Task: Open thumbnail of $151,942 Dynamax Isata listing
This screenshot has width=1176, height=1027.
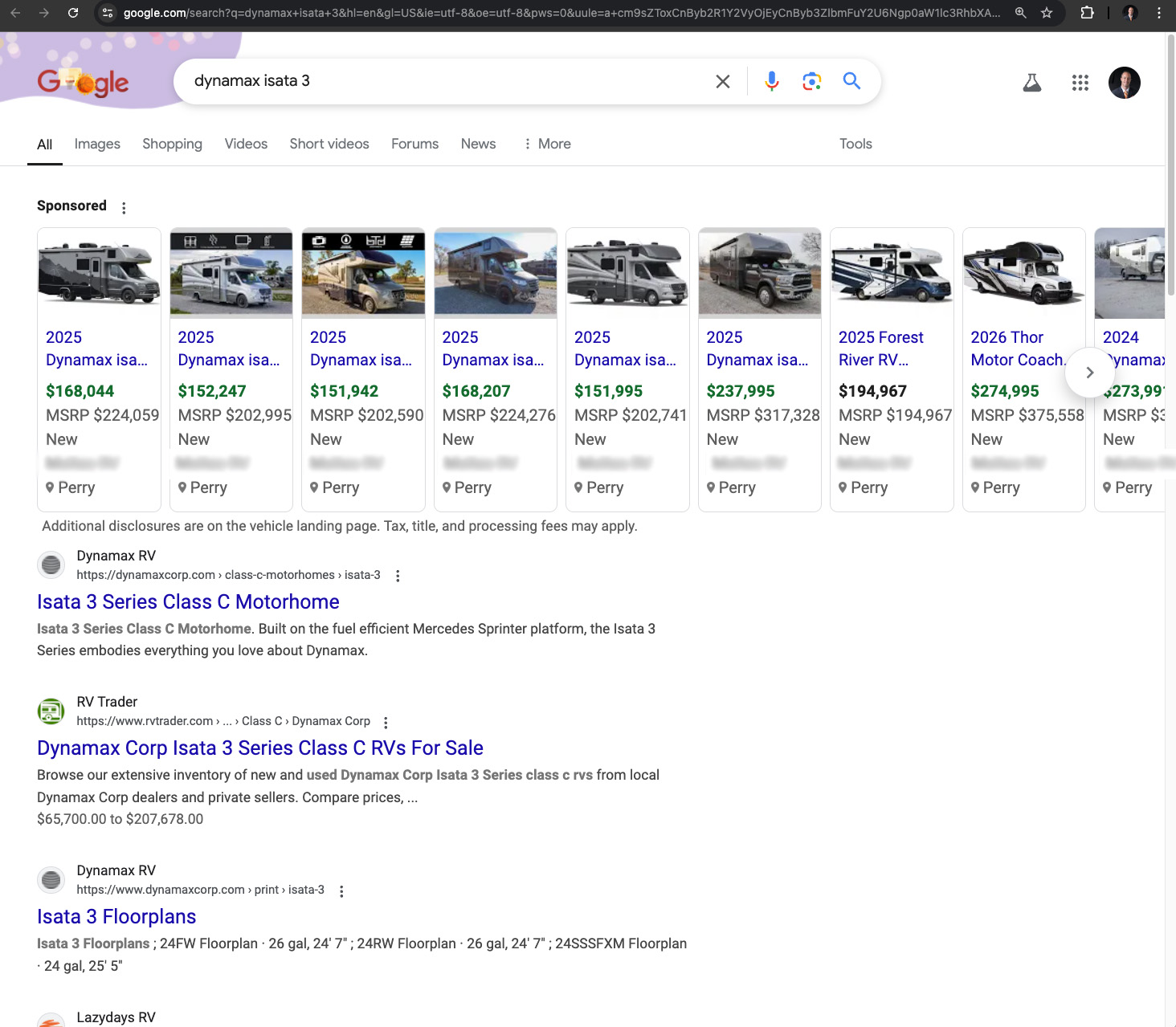Action: point(363,273)
